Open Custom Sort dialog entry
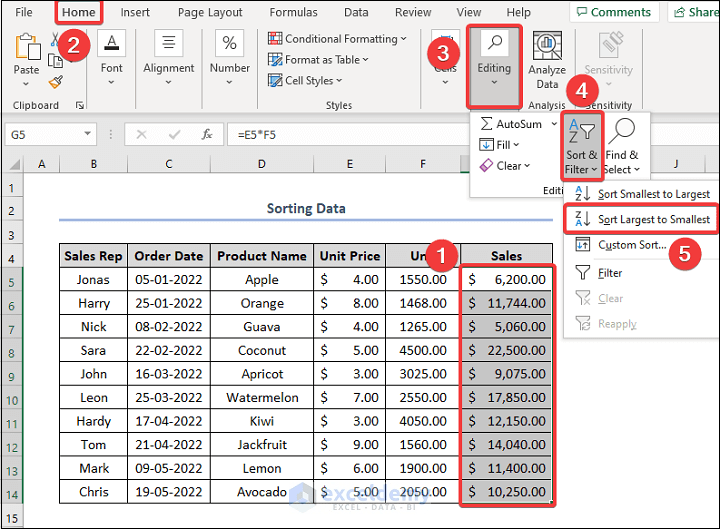 click(x=641, y=245)
